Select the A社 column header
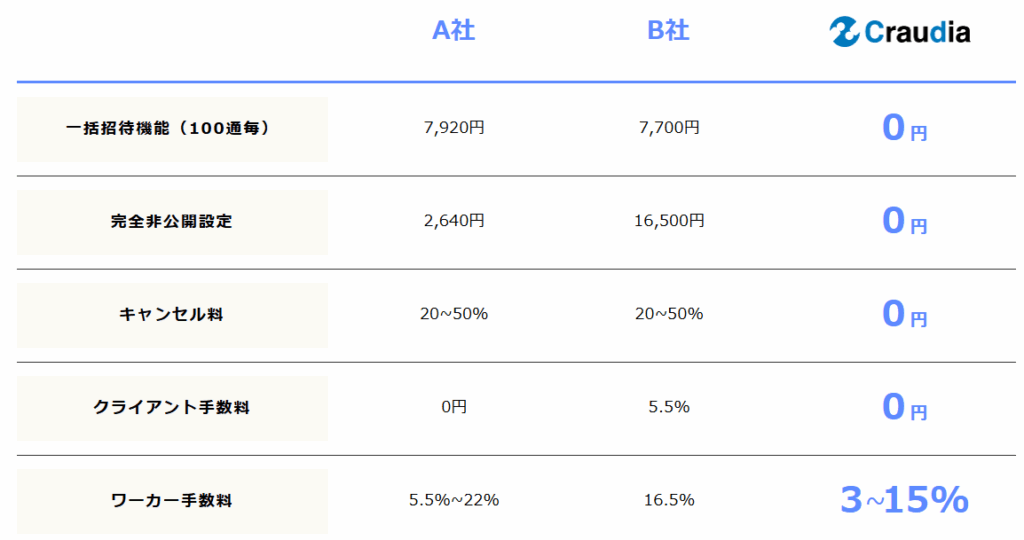Image resolution: width=1024 pixels, height=540 pixels. coord(453,31)
